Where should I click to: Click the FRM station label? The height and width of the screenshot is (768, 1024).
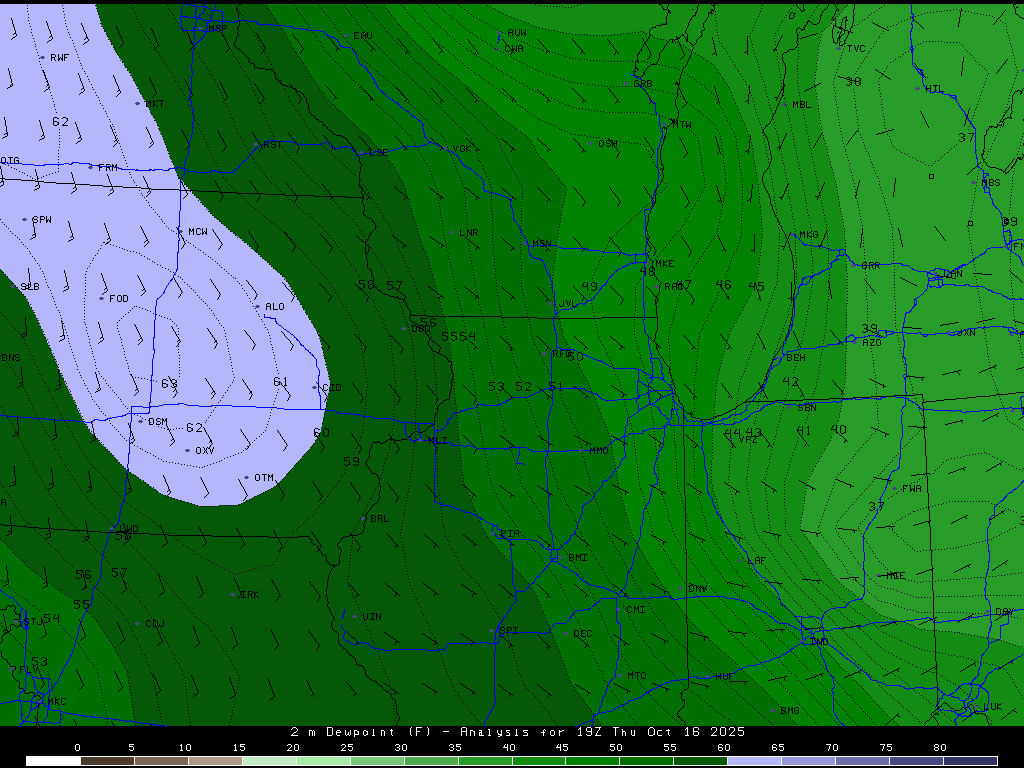[x=108, y=168]
